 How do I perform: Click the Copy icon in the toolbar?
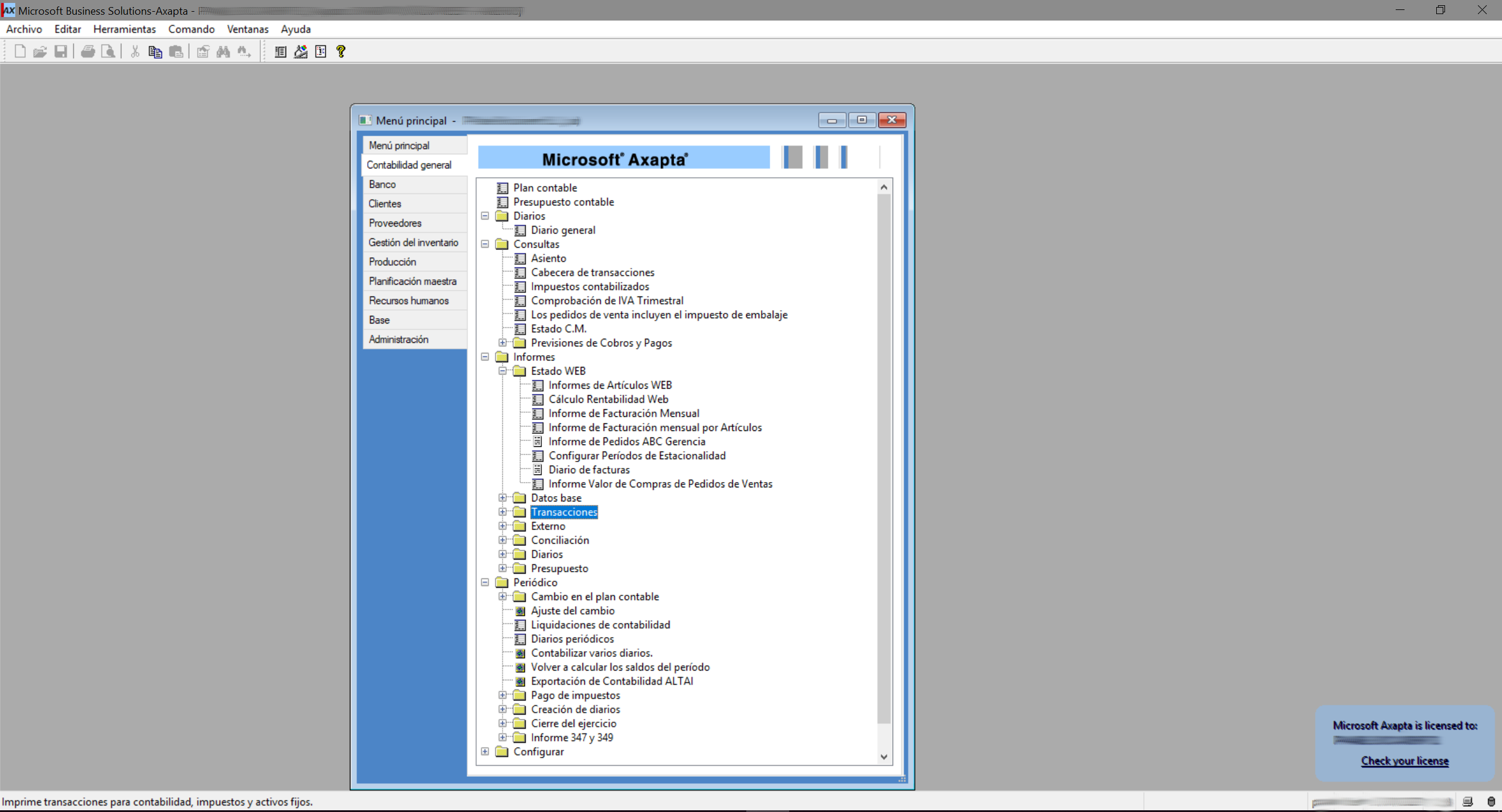pos(155,52)
